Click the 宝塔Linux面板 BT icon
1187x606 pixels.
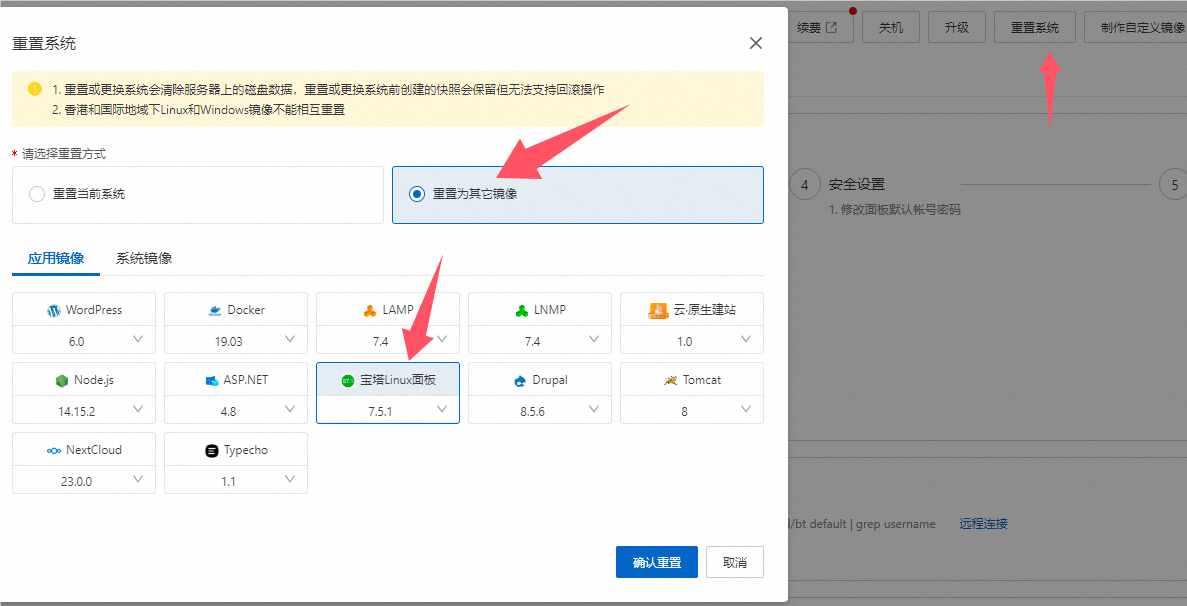point(347,381)
